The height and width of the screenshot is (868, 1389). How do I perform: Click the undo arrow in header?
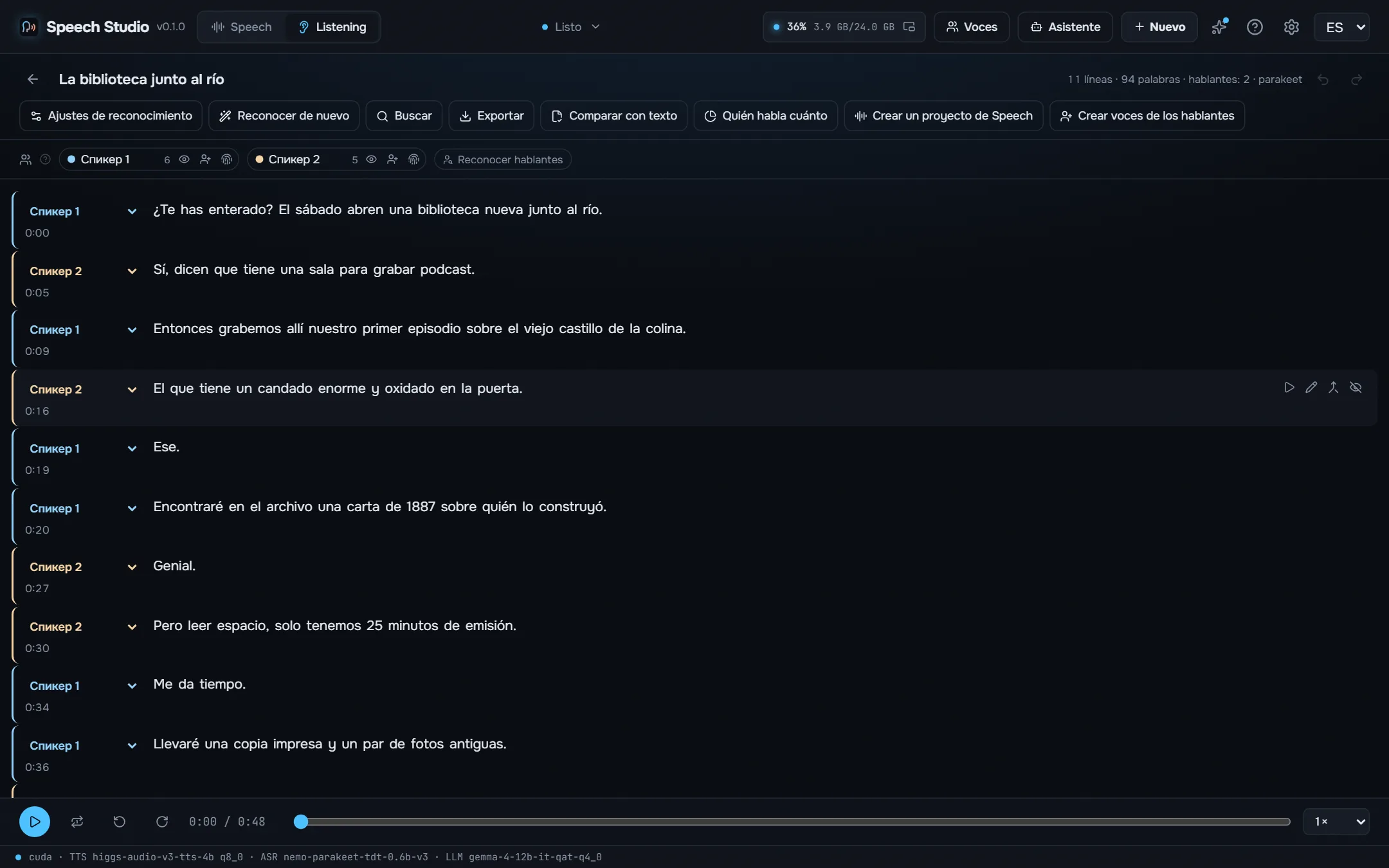point(1323,80)
